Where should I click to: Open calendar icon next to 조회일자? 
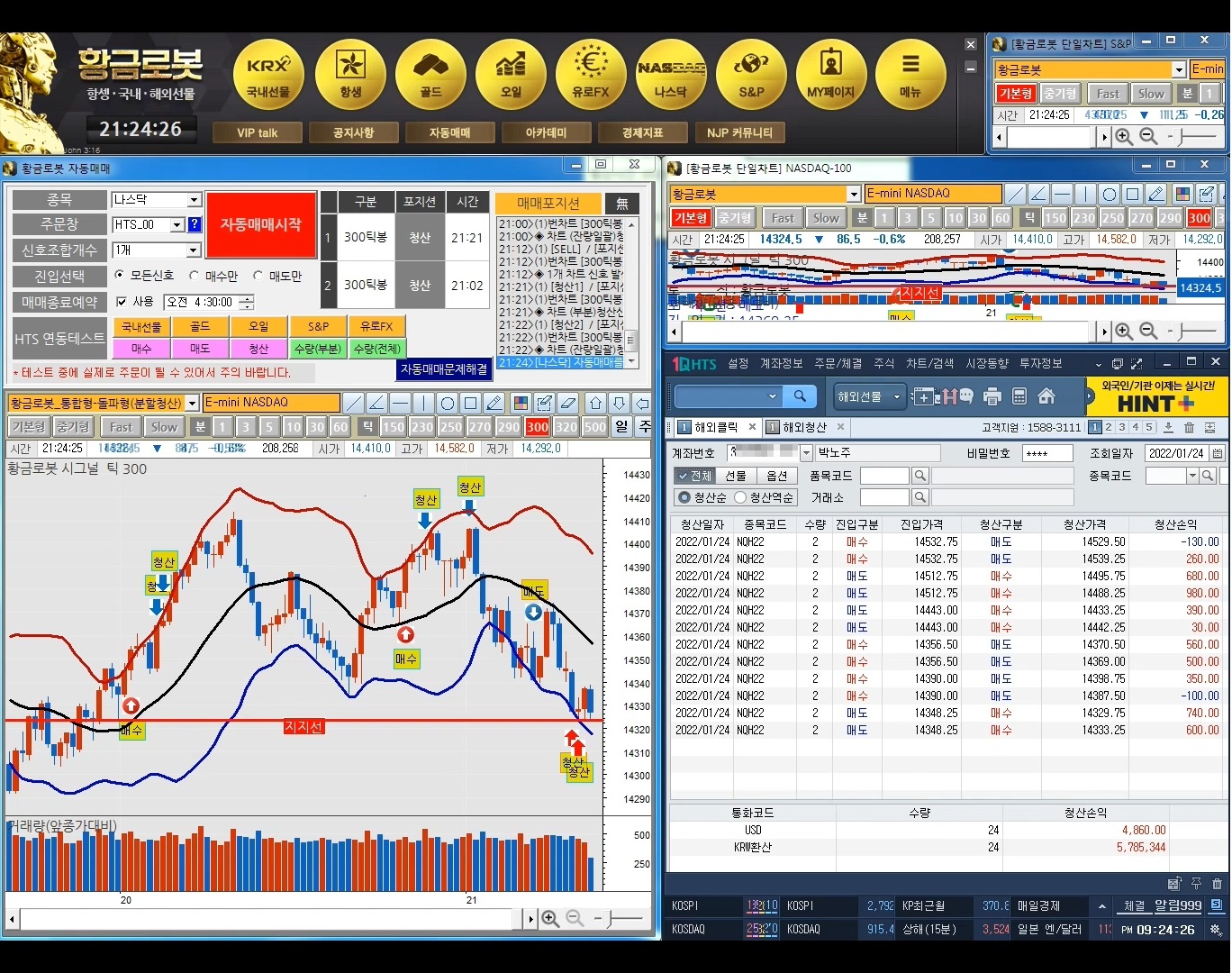(x=1218, y=453)
